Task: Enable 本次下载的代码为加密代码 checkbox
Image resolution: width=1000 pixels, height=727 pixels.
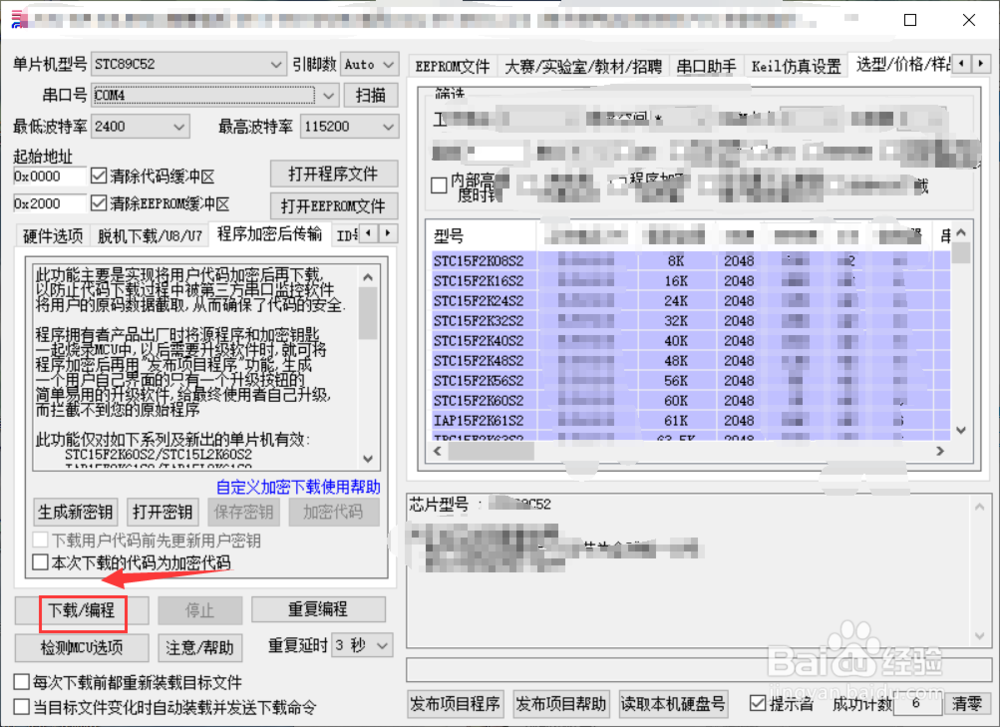Action: tap(40, 562)
